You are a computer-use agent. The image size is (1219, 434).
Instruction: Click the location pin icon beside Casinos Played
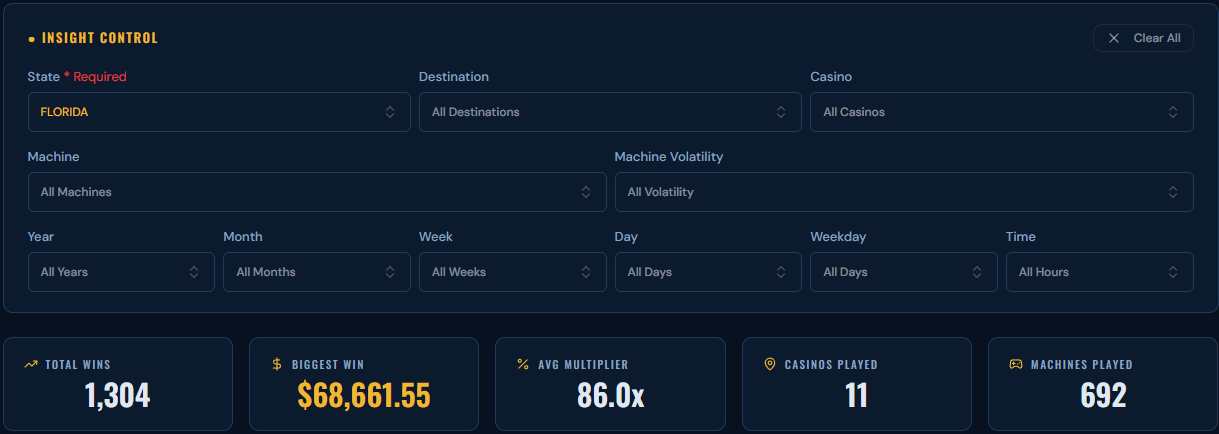tap(769, 365)
